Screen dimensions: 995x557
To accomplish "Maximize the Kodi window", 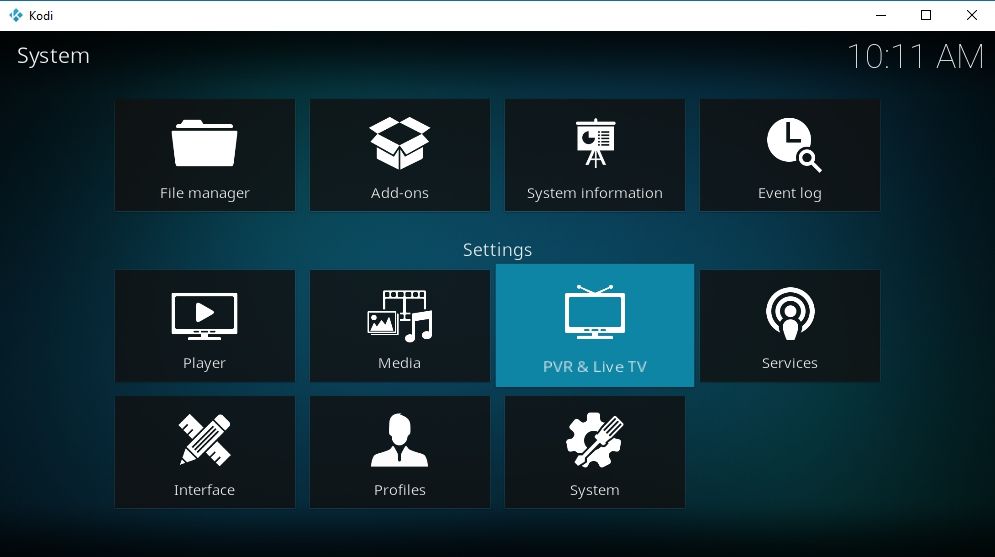I will tap(926, 15).
